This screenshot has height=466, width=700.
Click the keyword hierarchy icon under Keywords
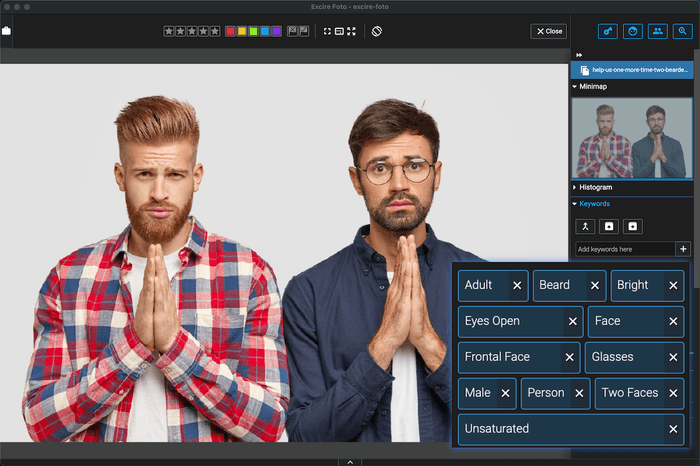[x=585, y=226]
